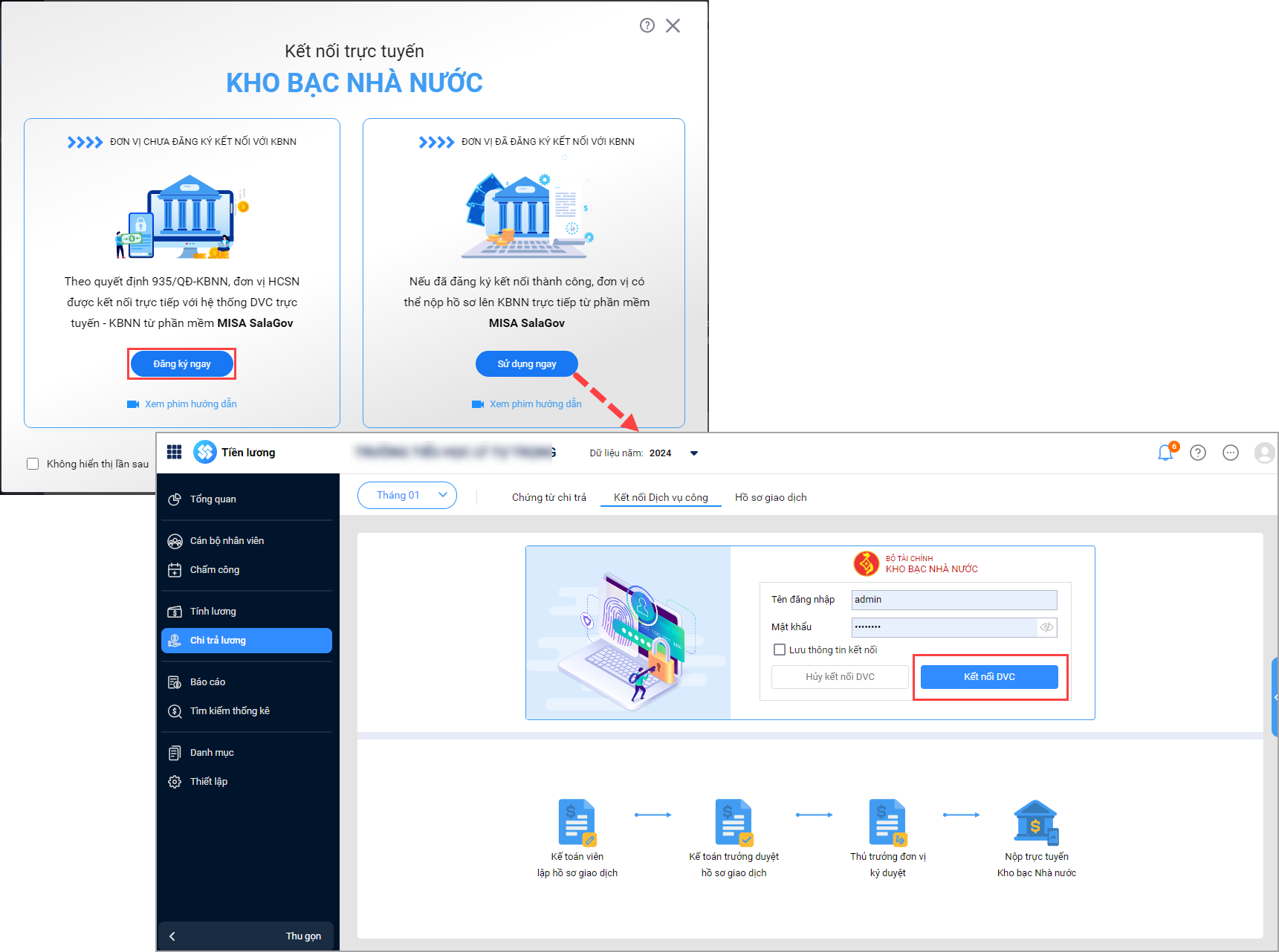Click Nộp trực tuyến Kho bạc icon
1279x952 pixels.
click(x=1037, y=823)
